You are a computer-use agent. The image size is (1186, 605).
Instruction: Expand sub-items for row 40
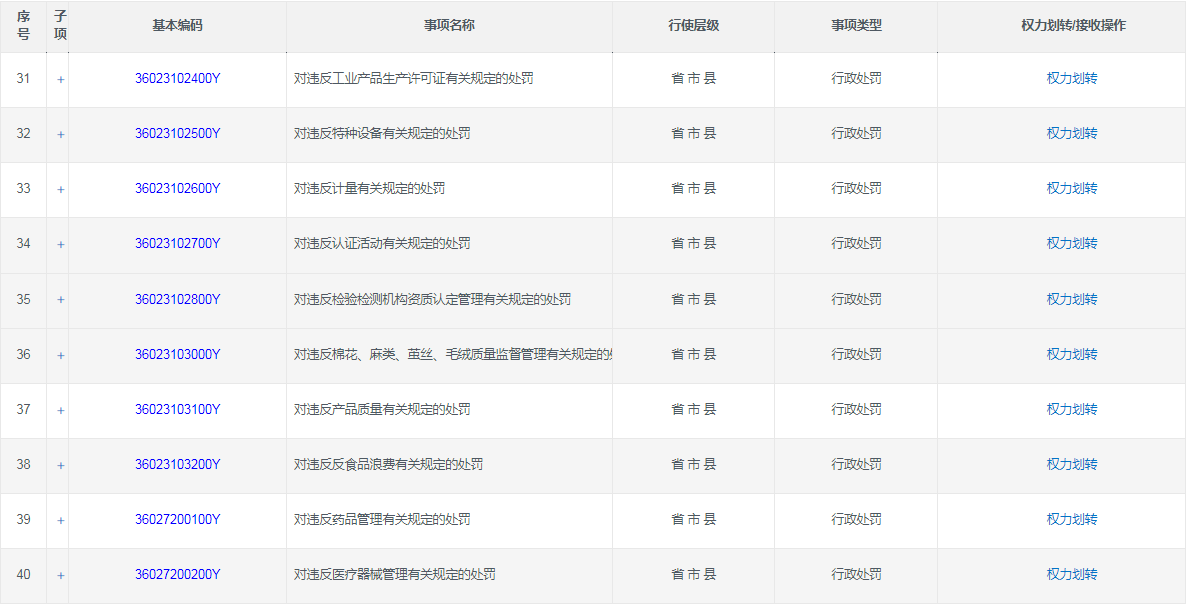click(x=60, y=575)
